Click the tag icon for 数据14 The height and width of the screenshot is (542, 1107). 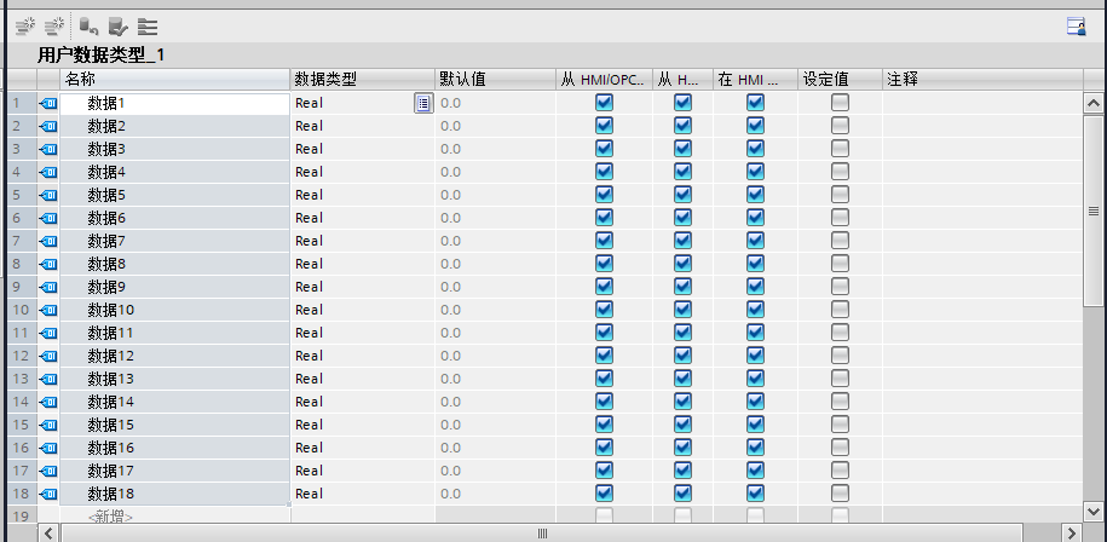tap(48, 402)
